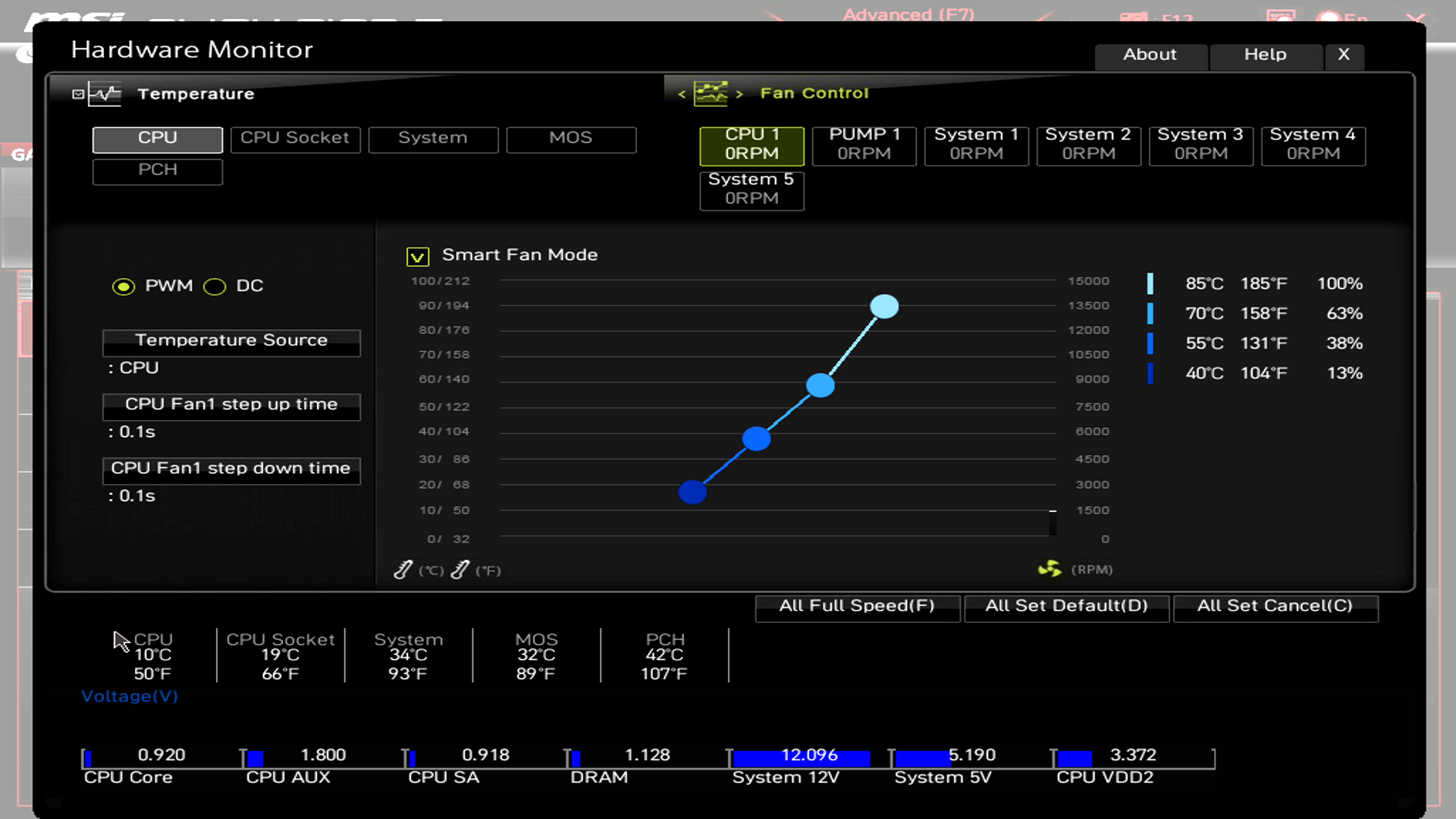Select the System 5 fan monitor icon
The width and height of the screenshot is (1456, 819).
[751, 188]
